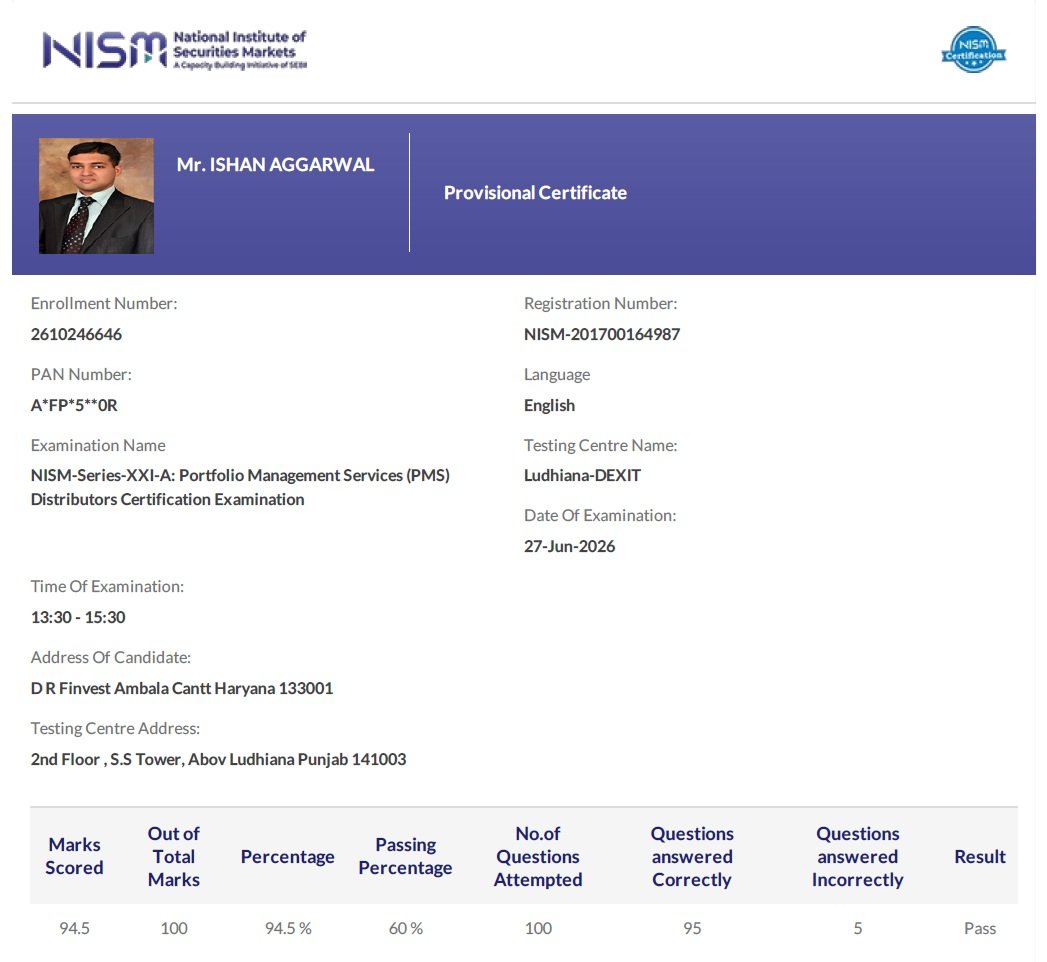
Task: Click the Time Of Examination label
Action: 107,586
